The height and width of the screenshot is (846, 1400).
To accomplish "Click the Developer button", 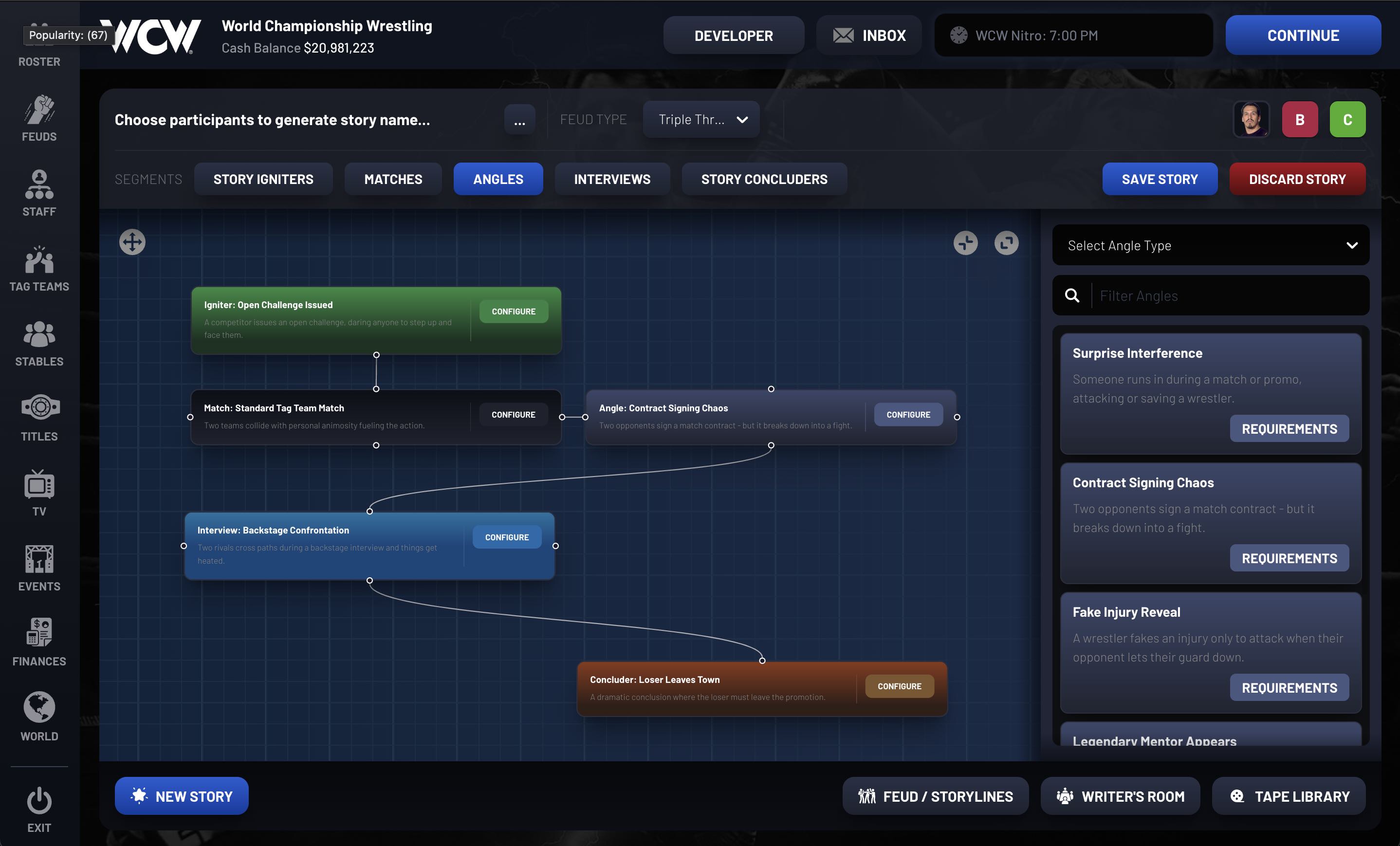I will [734, 35].
